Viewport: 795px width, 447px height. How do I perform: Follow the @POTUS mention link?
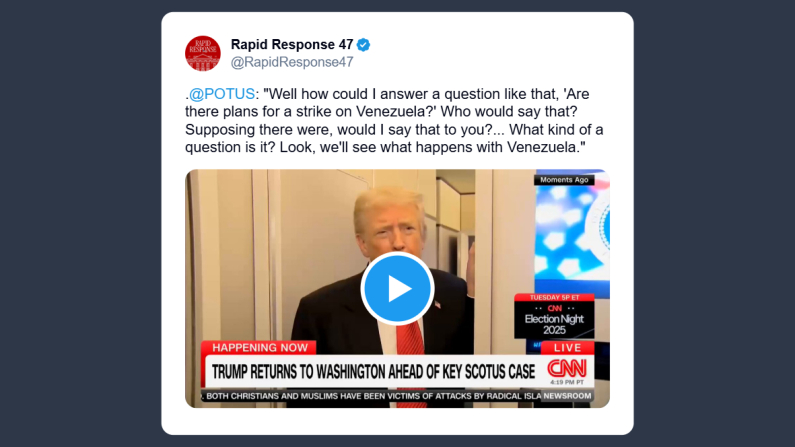click(x=222, y=94)
